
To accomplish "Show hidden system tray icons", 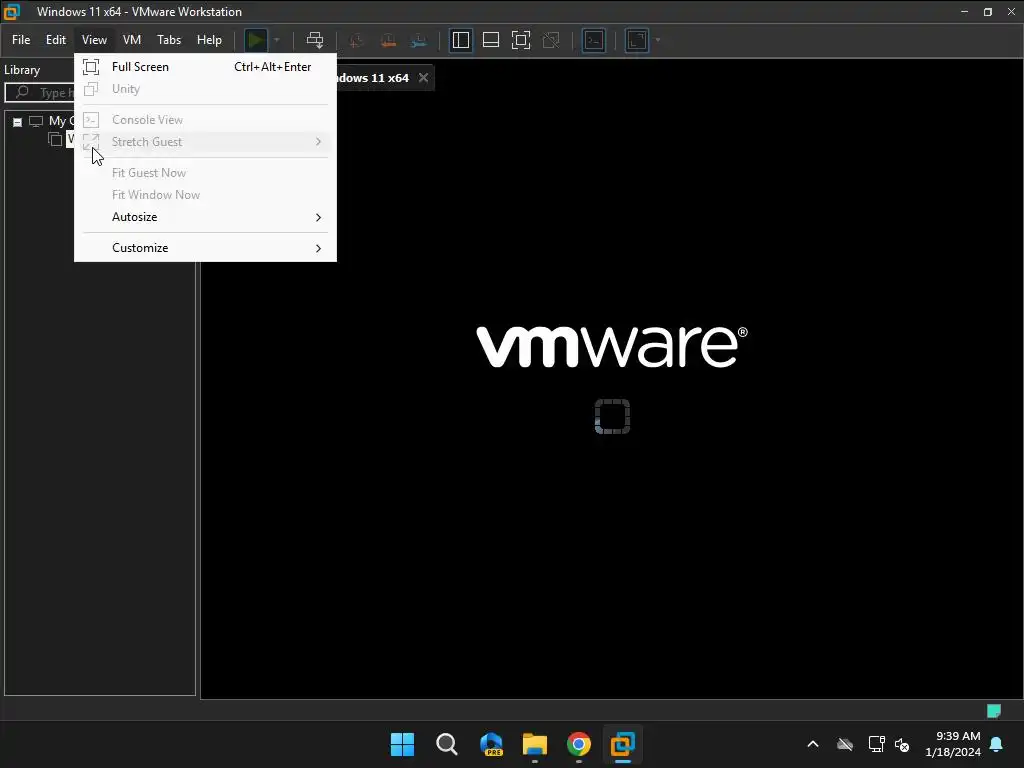I will 813,744.
